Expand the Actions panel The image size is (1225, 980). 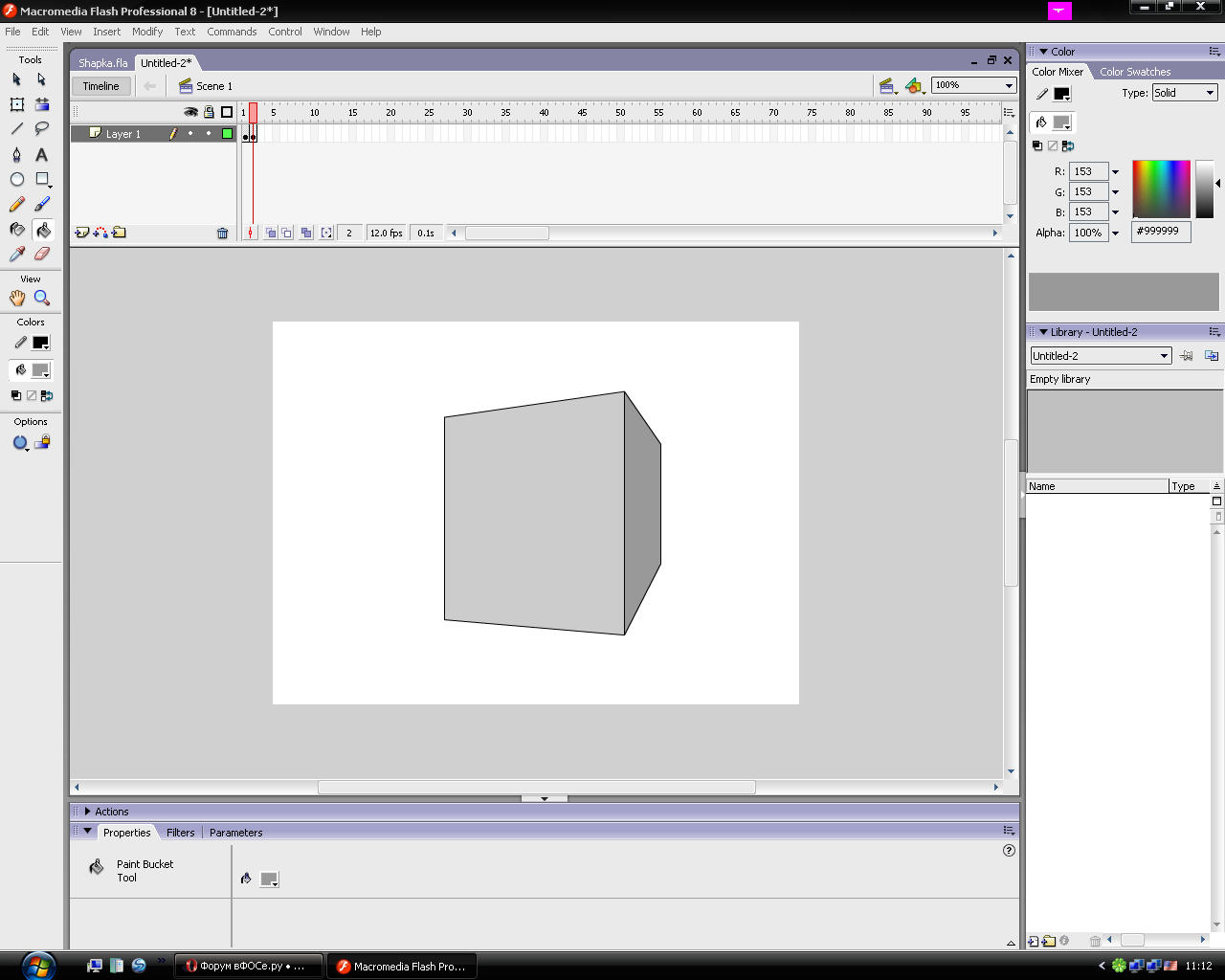(88, 812)
